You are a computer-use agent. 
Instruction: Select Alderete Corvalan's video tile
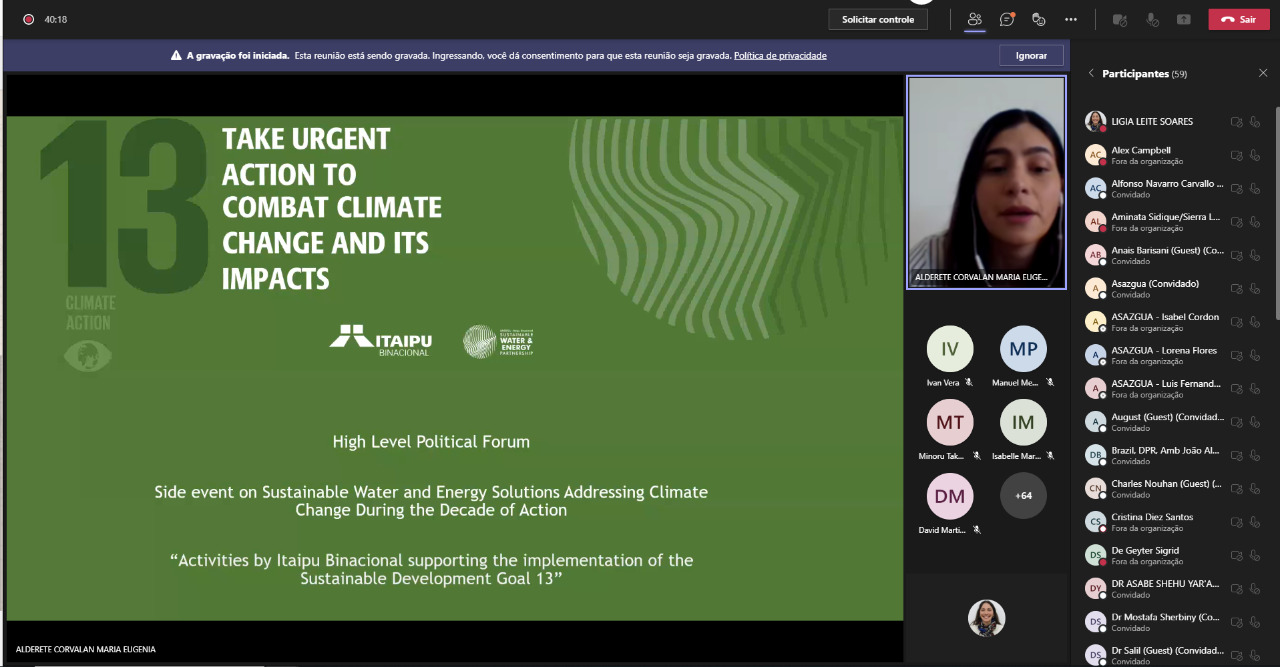click(x=987, y=183)
